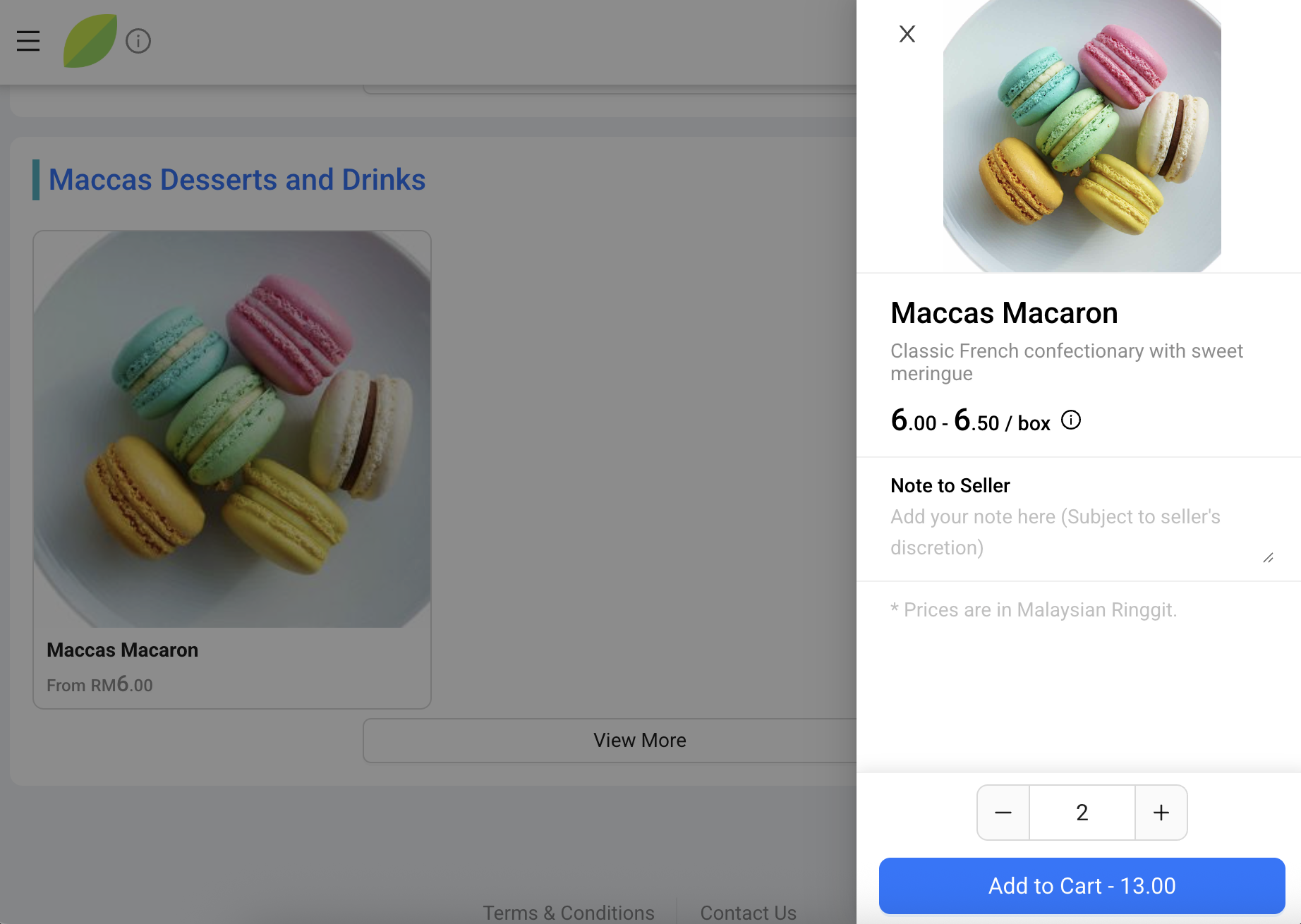
Task: Select the Maccas Desserts and Drinks heading
Action: click(x=237, y=180)
